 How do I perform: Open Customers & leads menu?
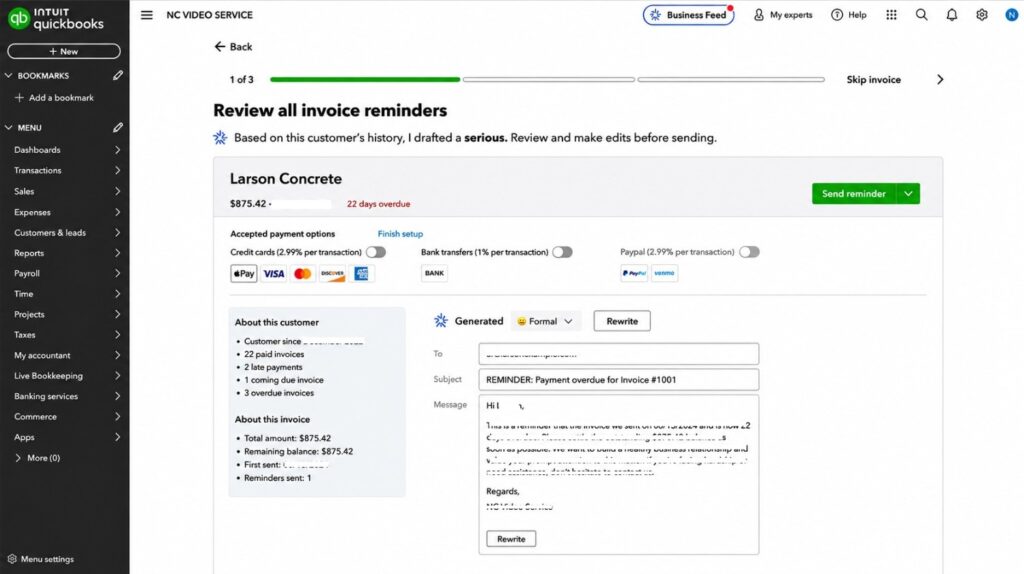(65, 232)
